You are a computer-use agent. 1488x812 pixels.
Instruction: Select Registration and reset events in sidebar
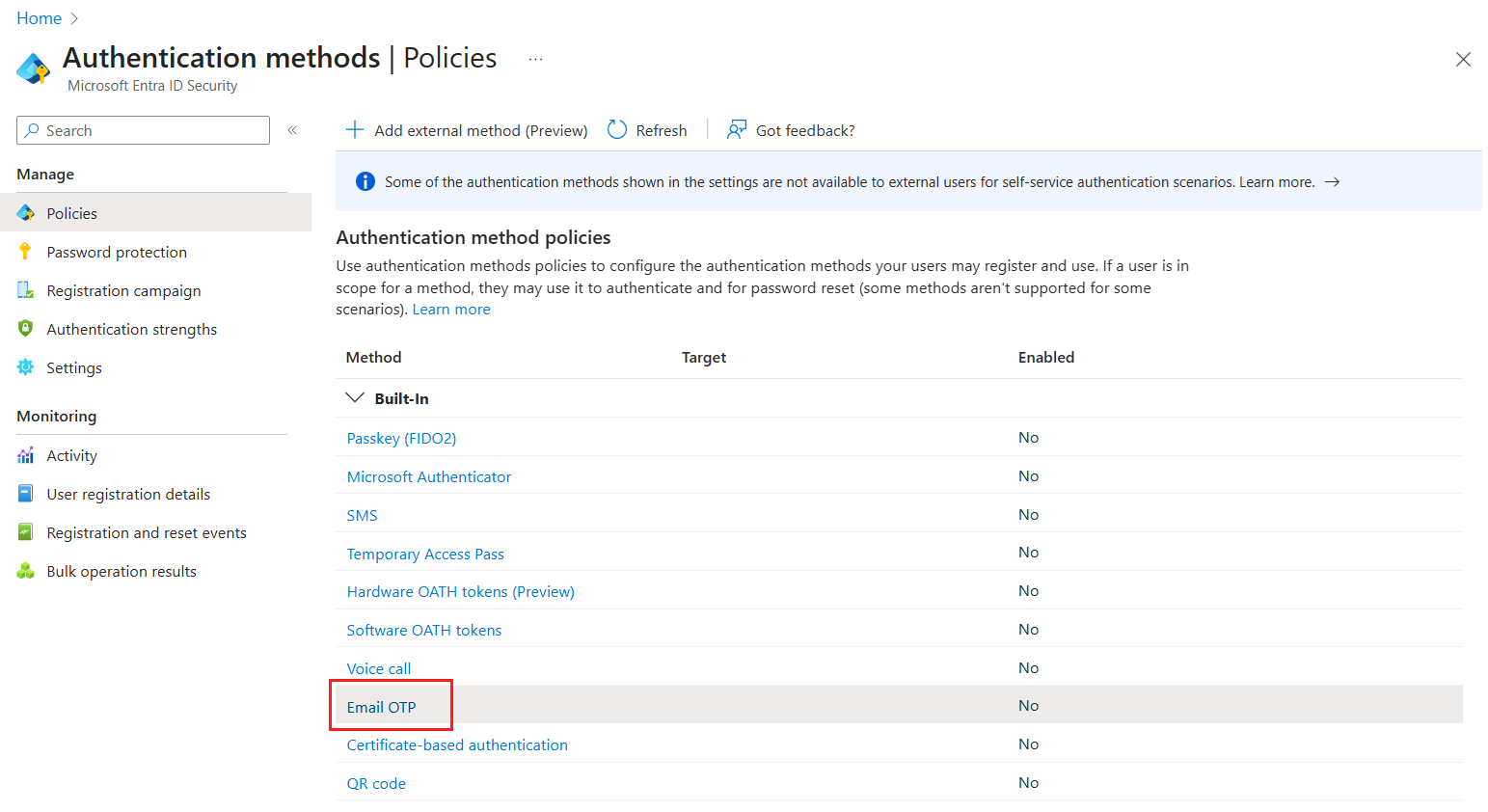[x=26, y=531]
